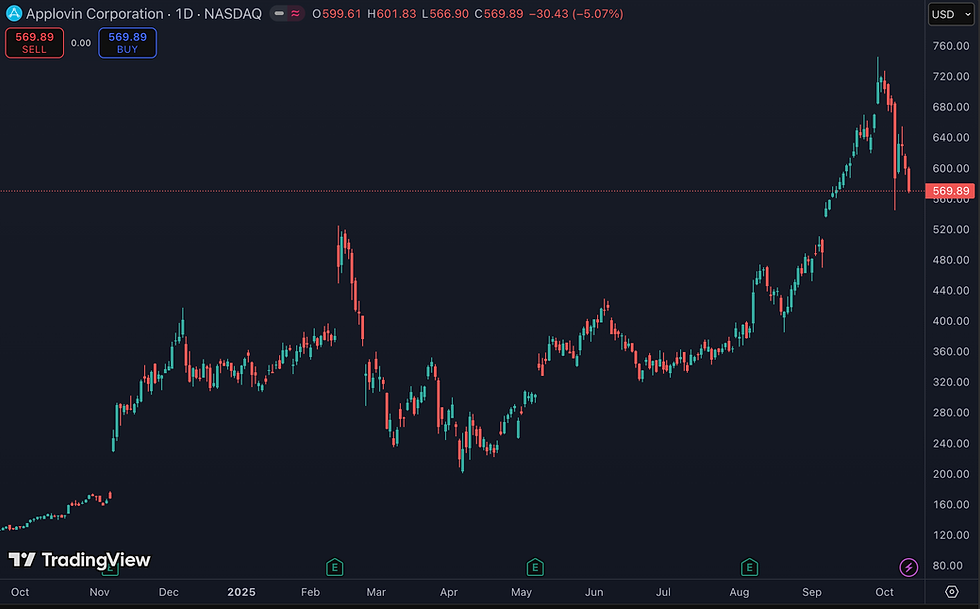This screenshot has width=980, height=609.
Task: Click the Applovin logo icon
Action: pyautogui.click(x=13, y=13)
